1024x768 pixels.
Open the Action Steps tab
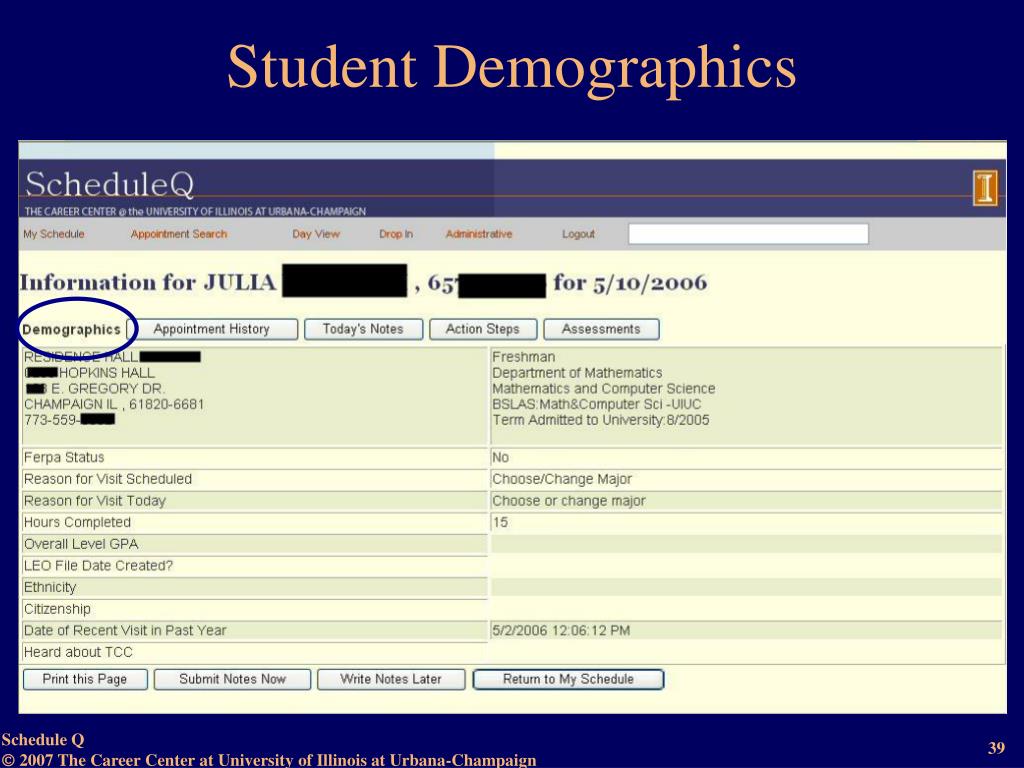click(x=483, y=329)
